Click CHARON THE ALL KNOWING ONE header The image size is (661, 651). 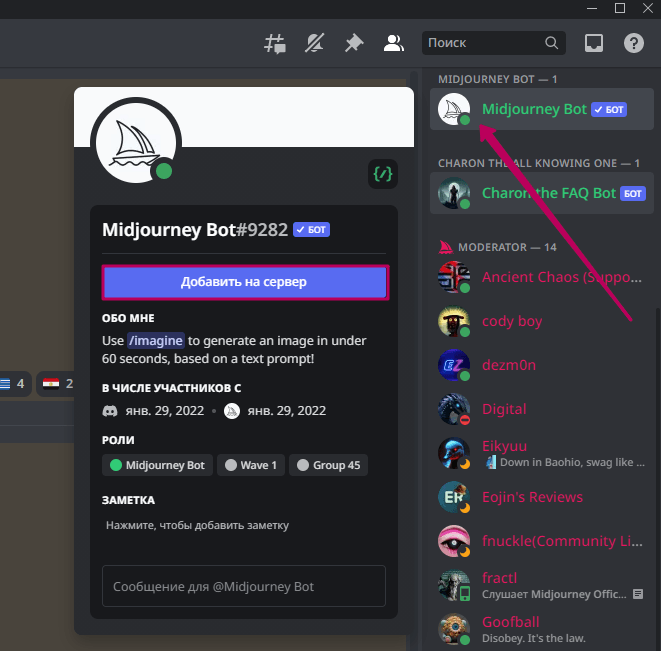(539, 163)
